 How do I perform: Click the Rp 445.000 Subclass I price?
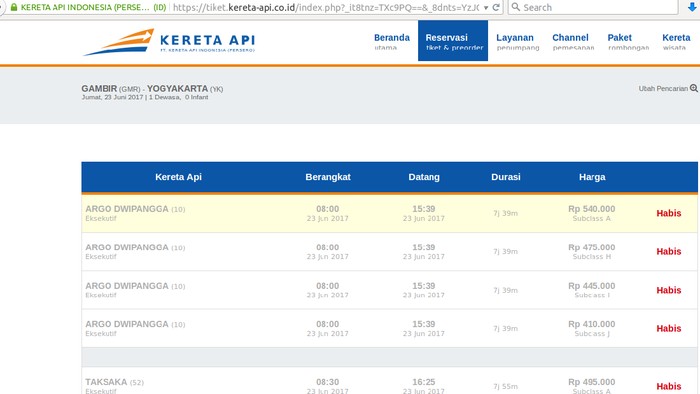click(592, 290)
